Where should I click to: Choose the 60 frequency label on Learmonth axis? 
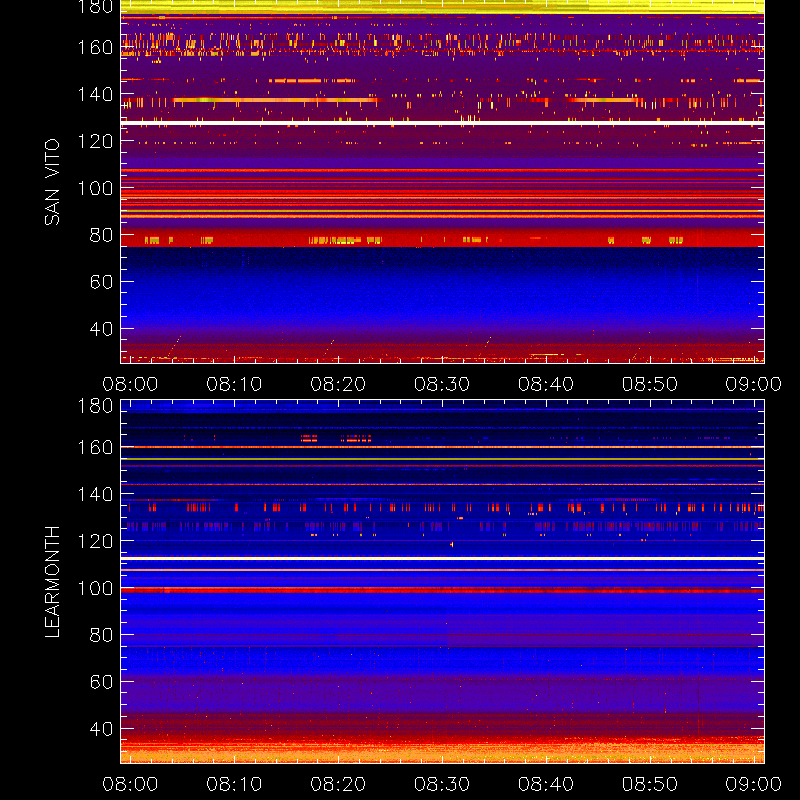coord(102,682)
